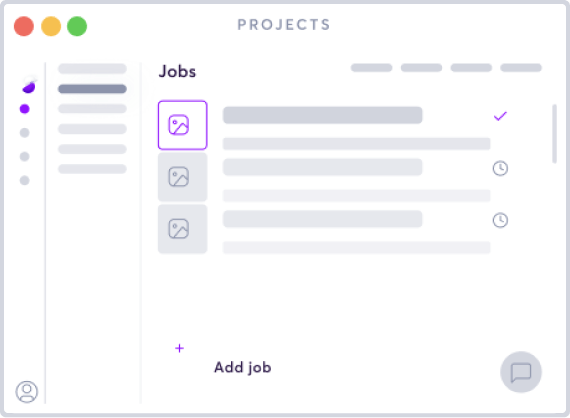Select the last gray dot in sidebar
The image size is (570, 418).
24,180
